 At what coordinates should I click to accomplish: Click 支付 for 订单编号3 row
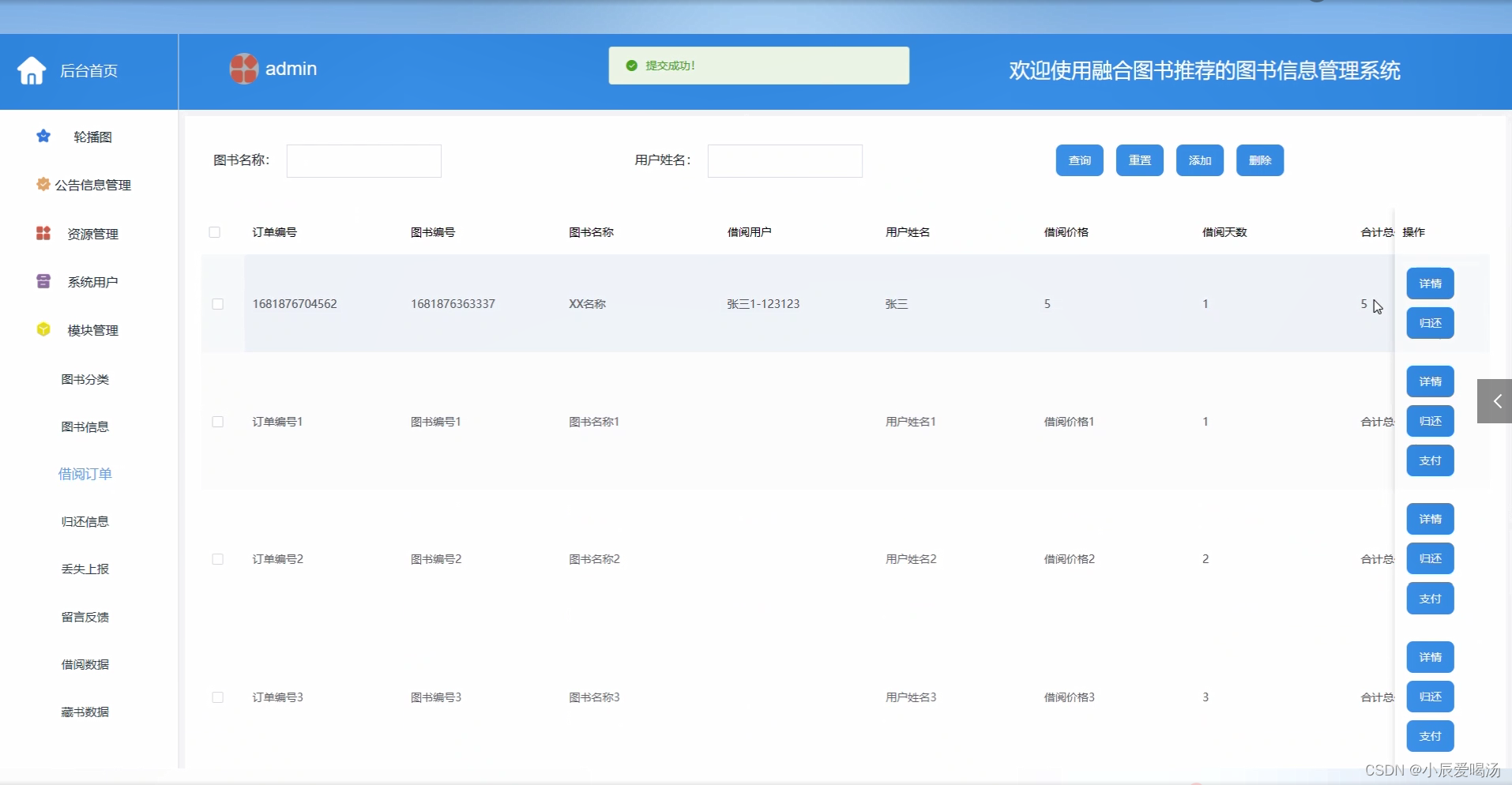pyautogui.click(x=1430, y=736)
